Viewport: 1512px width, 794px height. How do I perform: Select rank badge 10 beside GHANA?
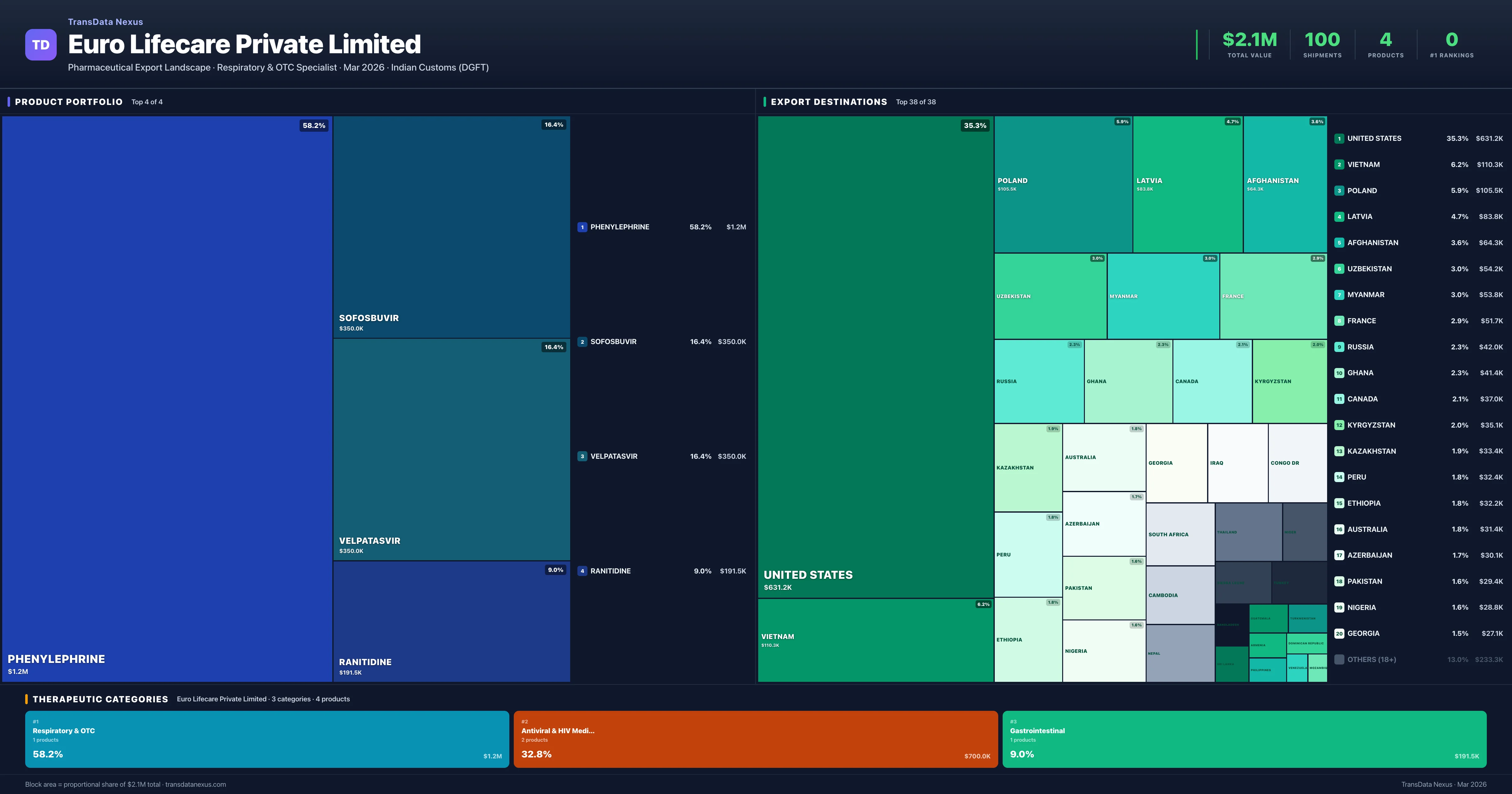pos(1339,372)
